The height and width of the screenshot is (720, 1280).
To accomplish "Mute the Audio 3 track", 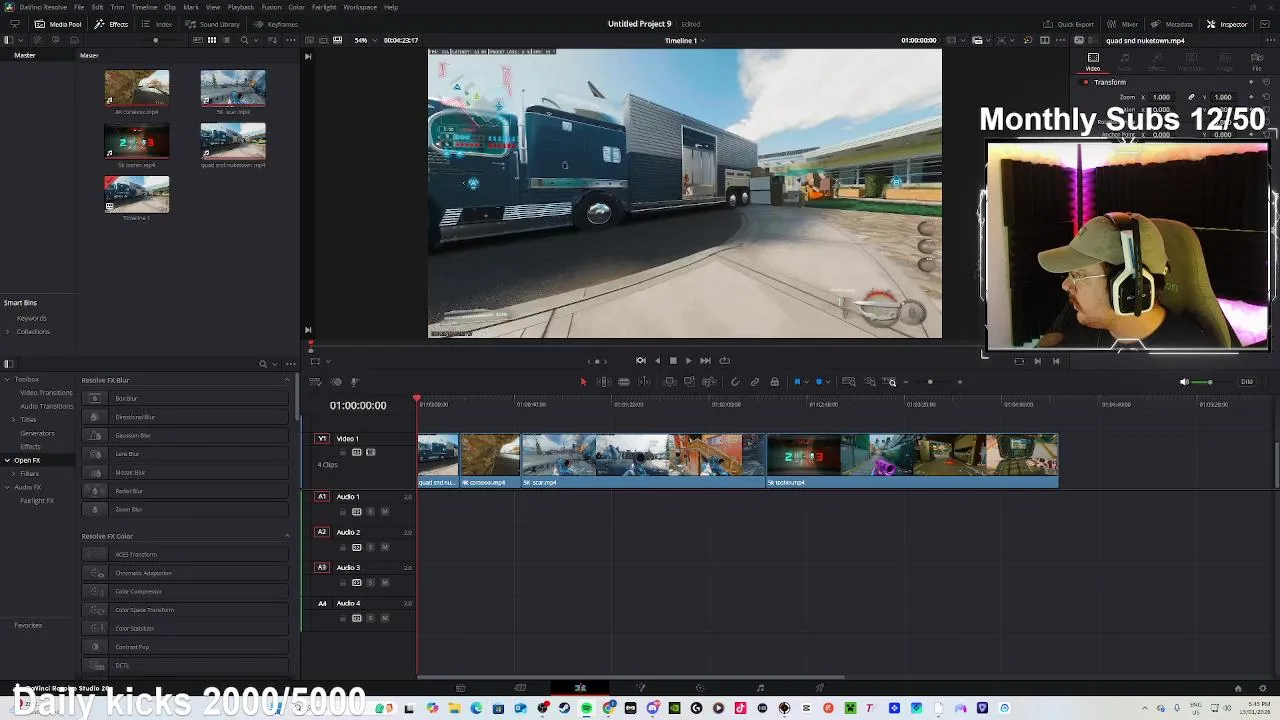I will (x=385, y=583).
